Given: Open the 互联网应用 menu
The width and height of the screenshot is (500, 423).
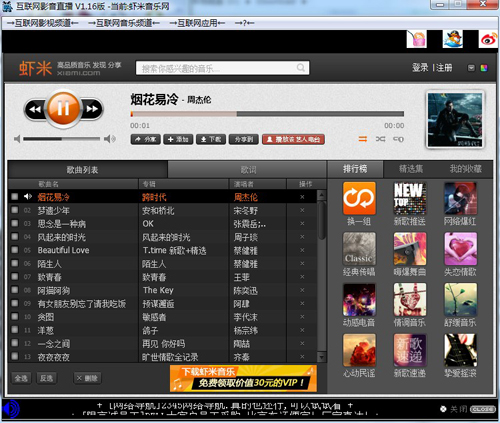Looking at the screenshot, I should [197, 23].
